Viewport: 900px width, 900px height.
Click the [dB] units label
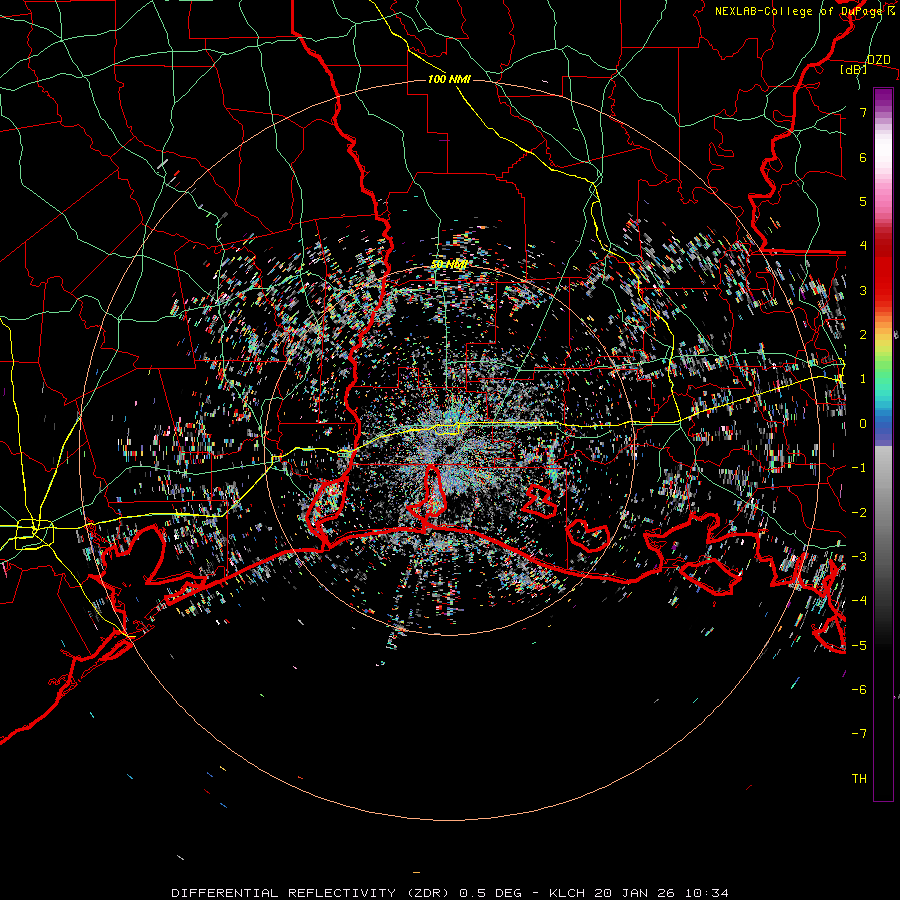click(854, 70)
